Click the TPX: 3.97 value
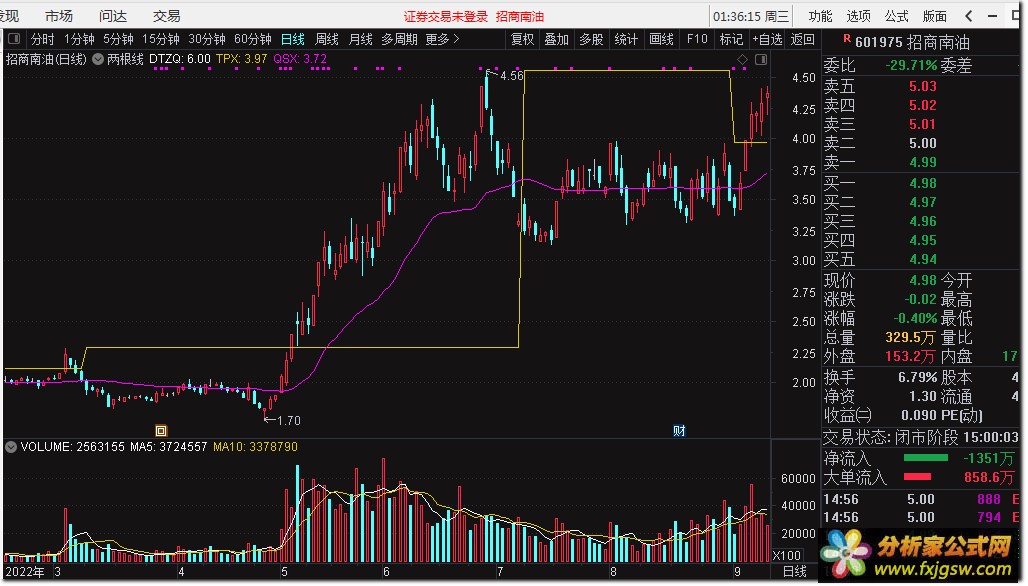Image resolution: width=1028 pixels, height=586 pixels. pyautogui.click(x=241, y=59)
